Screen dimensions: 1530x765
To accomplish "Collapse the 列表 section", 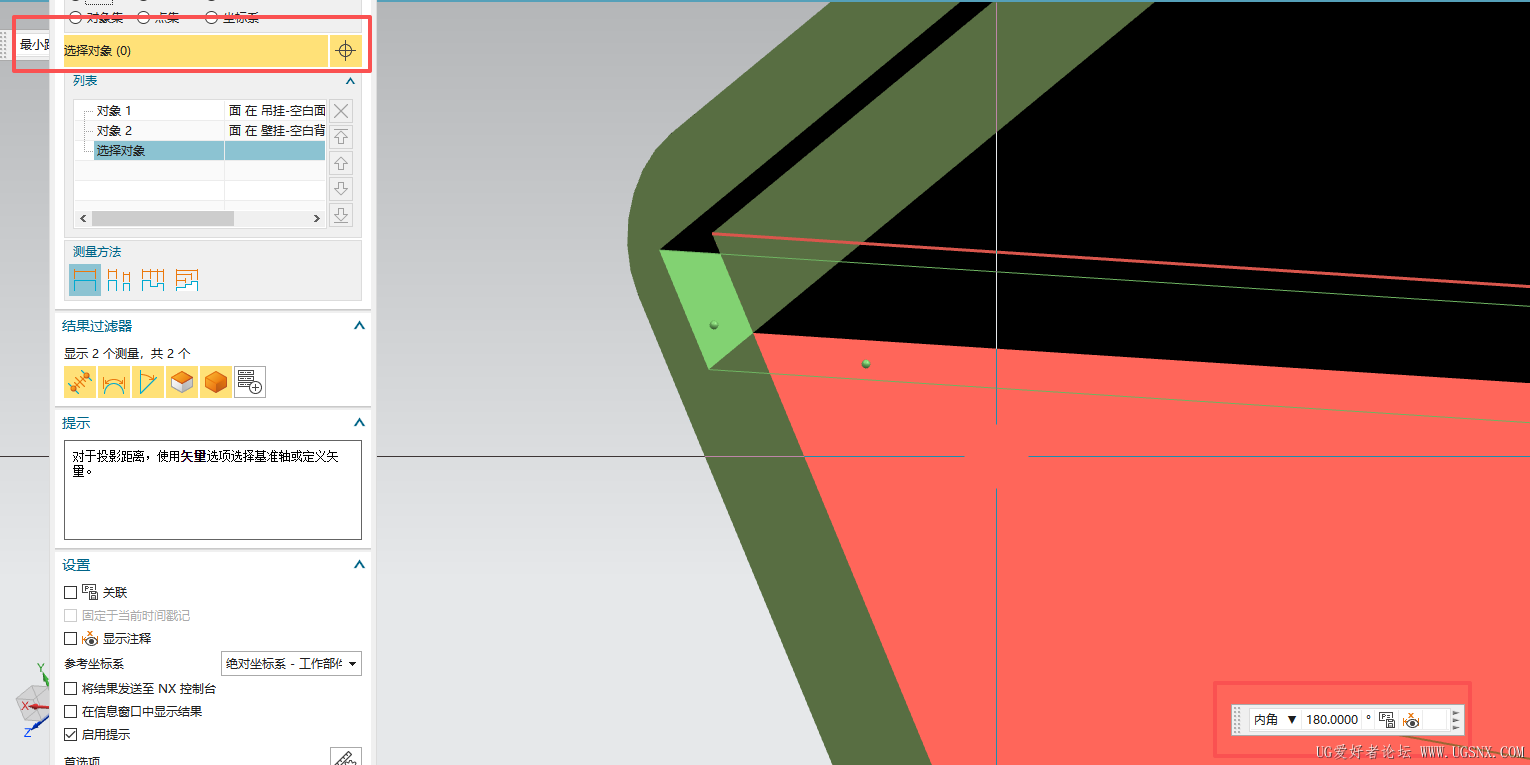I will click(351, 81).
